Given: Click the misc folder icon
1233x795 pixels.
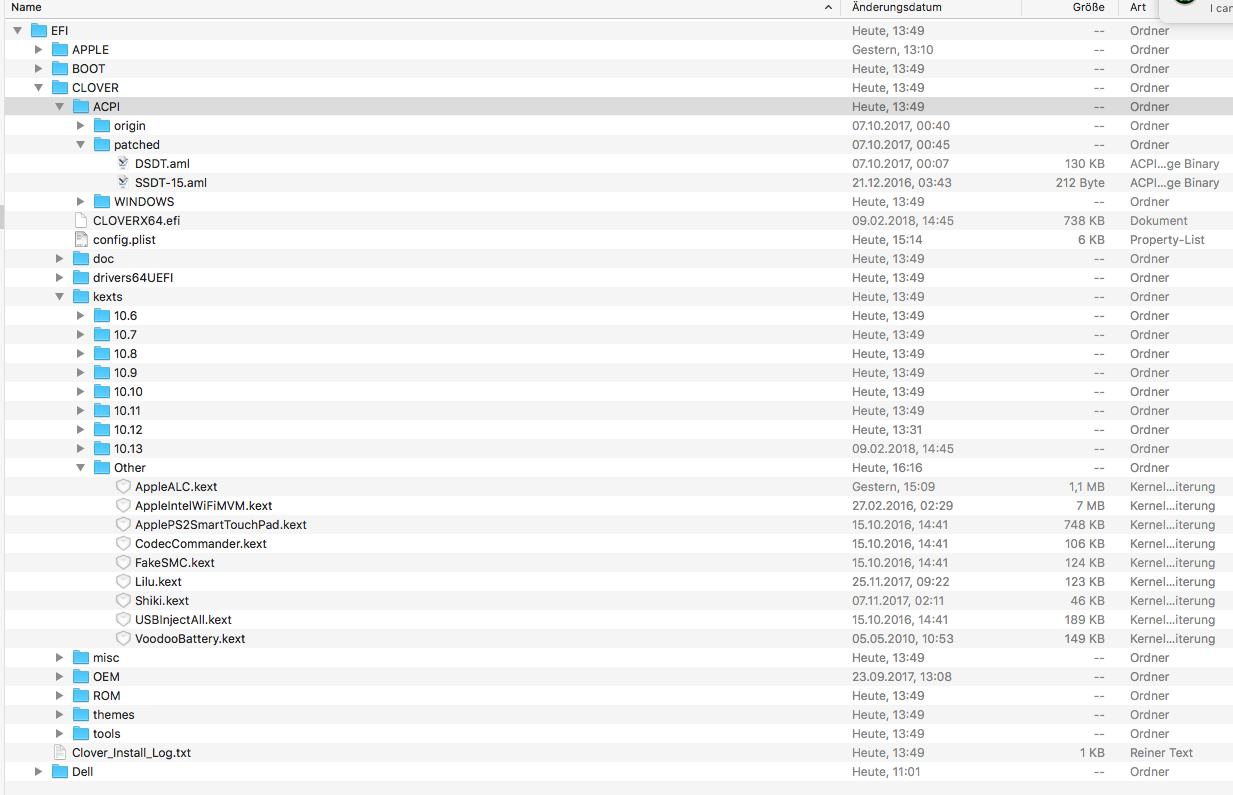Looking at the screenshot, I should tap(82, 658).
